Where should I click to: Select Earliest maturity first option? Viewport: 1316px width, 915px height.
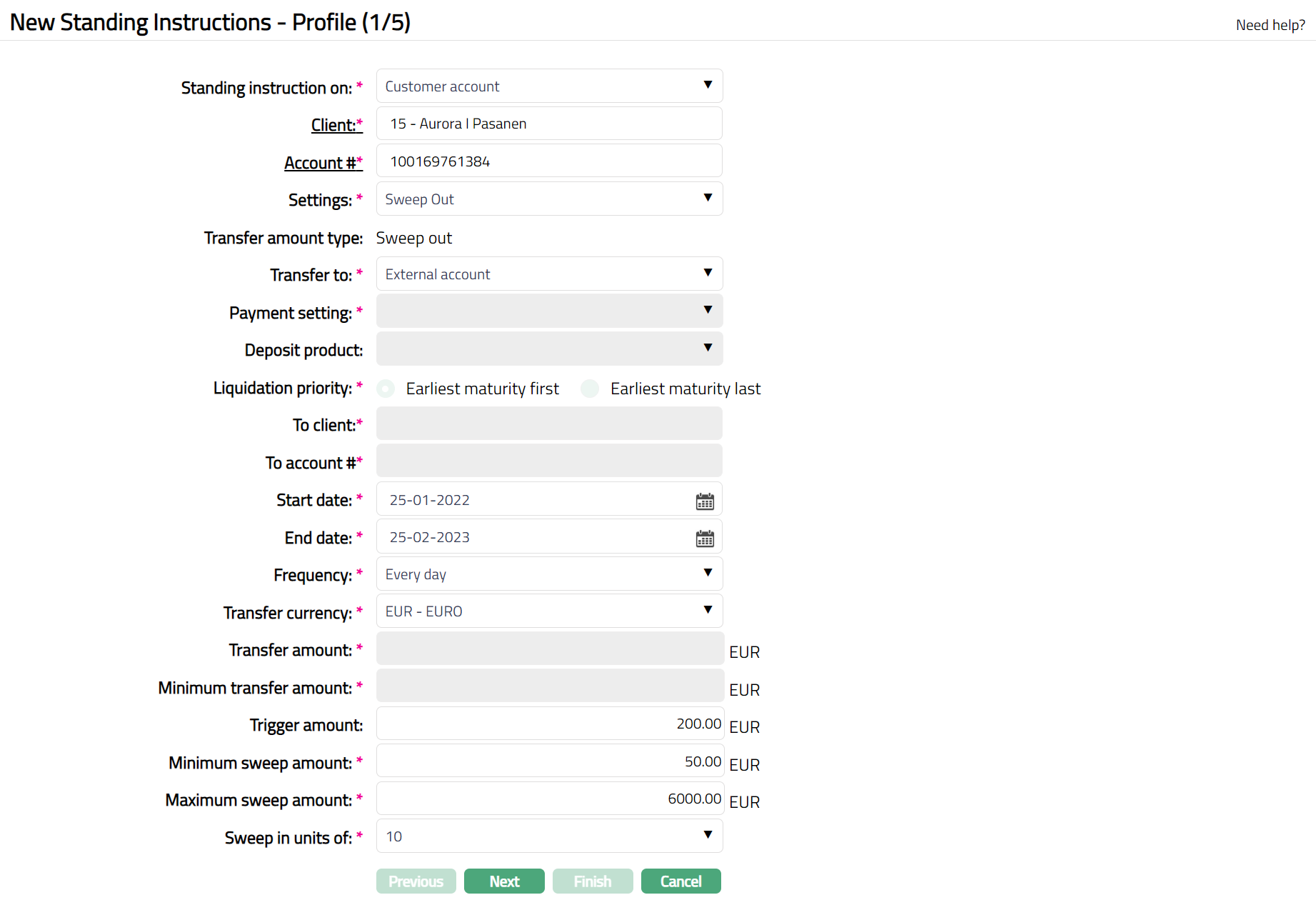(386, 389)
